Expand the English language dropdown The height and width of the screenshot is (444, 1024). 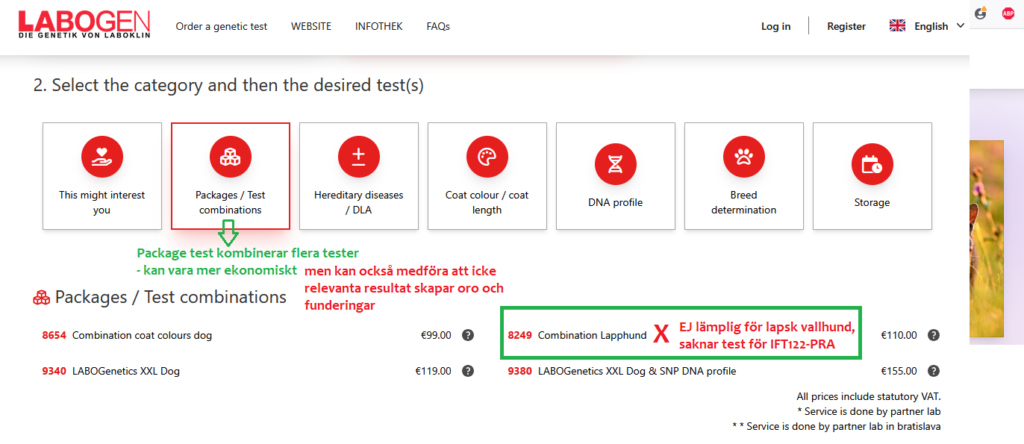(x=927, y=26)
